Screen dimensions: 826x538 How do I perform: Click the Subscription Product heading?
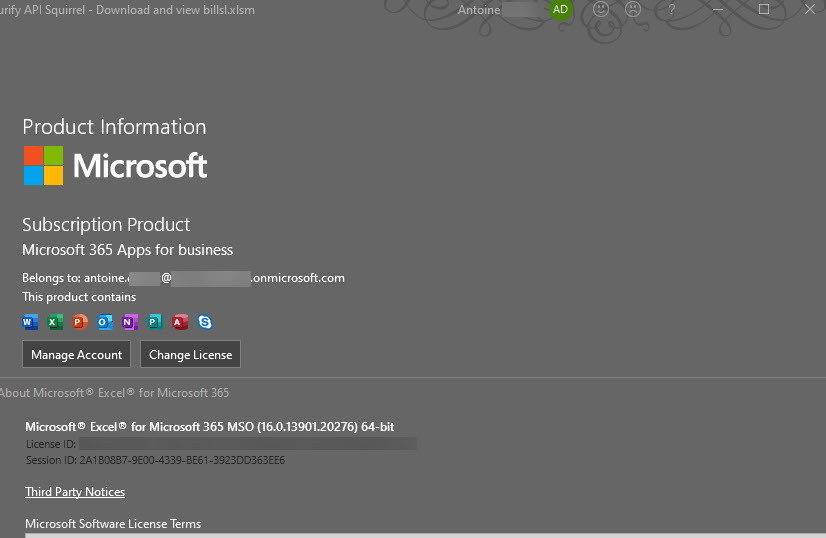coord(106,225)
